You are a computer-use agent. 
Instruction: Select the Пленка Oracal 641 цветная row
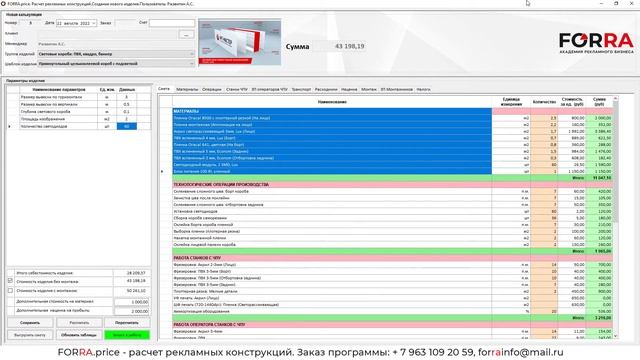tap(392, 144)
